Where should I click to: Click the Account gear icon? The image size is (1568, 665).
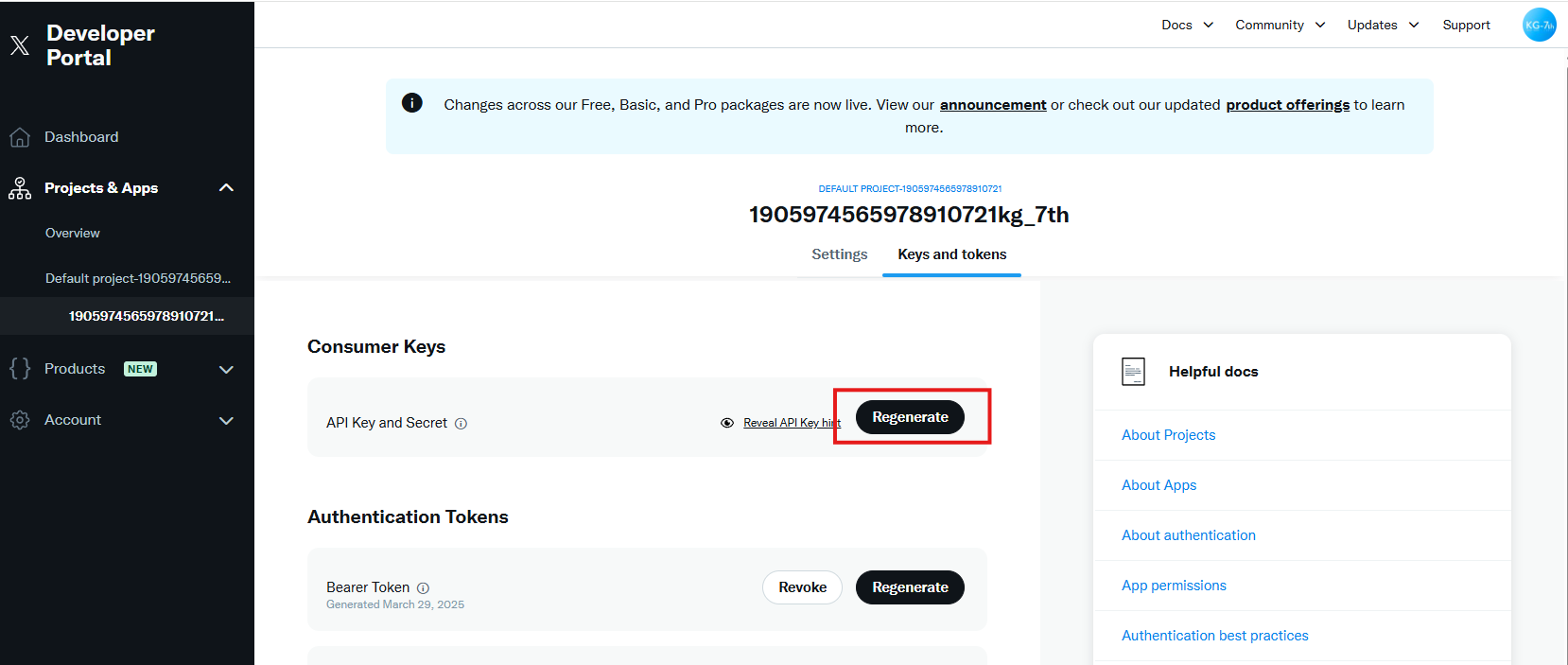[x=20, y=420]
